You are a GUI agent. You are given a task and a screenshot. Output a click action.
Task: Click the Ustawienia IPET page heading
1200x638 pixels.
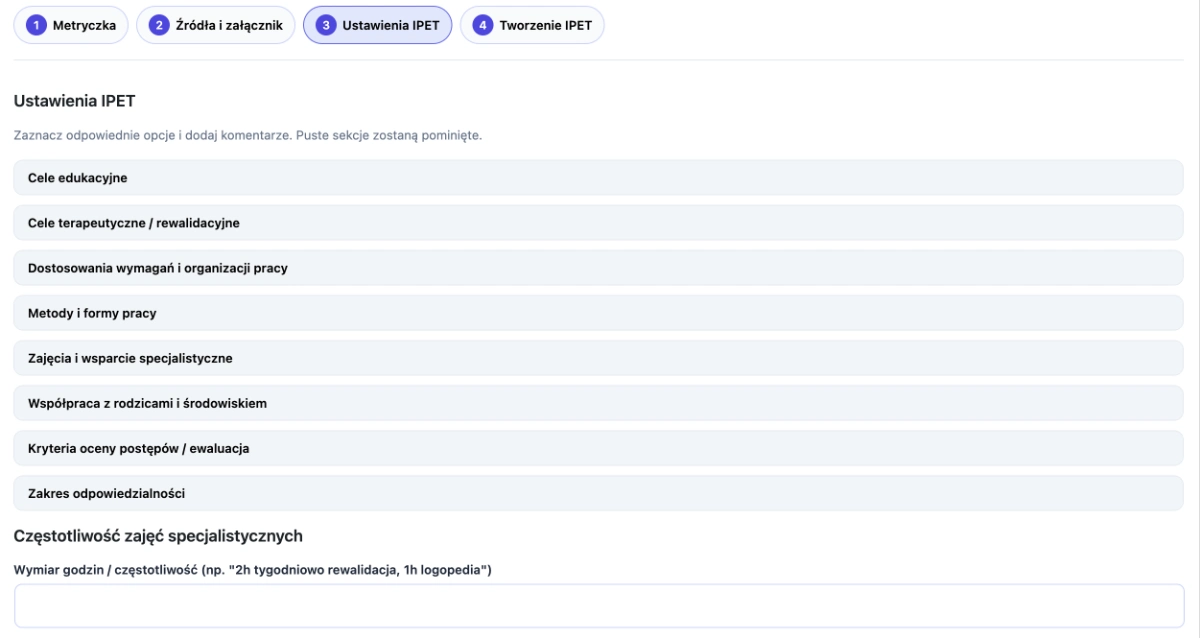point(74,101)
